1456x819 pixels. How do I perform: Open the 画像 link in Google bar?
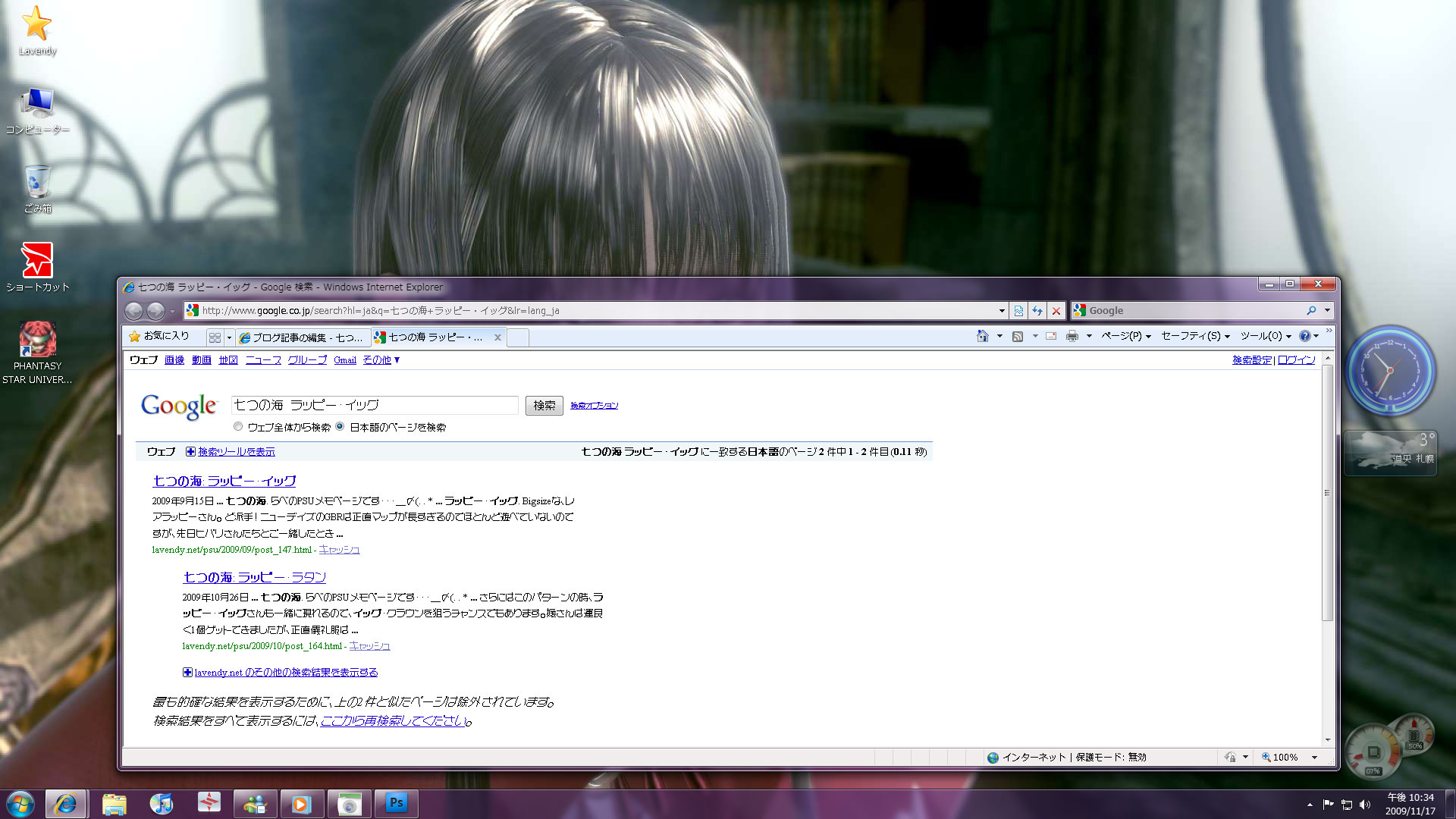click(x=174, y=360)
